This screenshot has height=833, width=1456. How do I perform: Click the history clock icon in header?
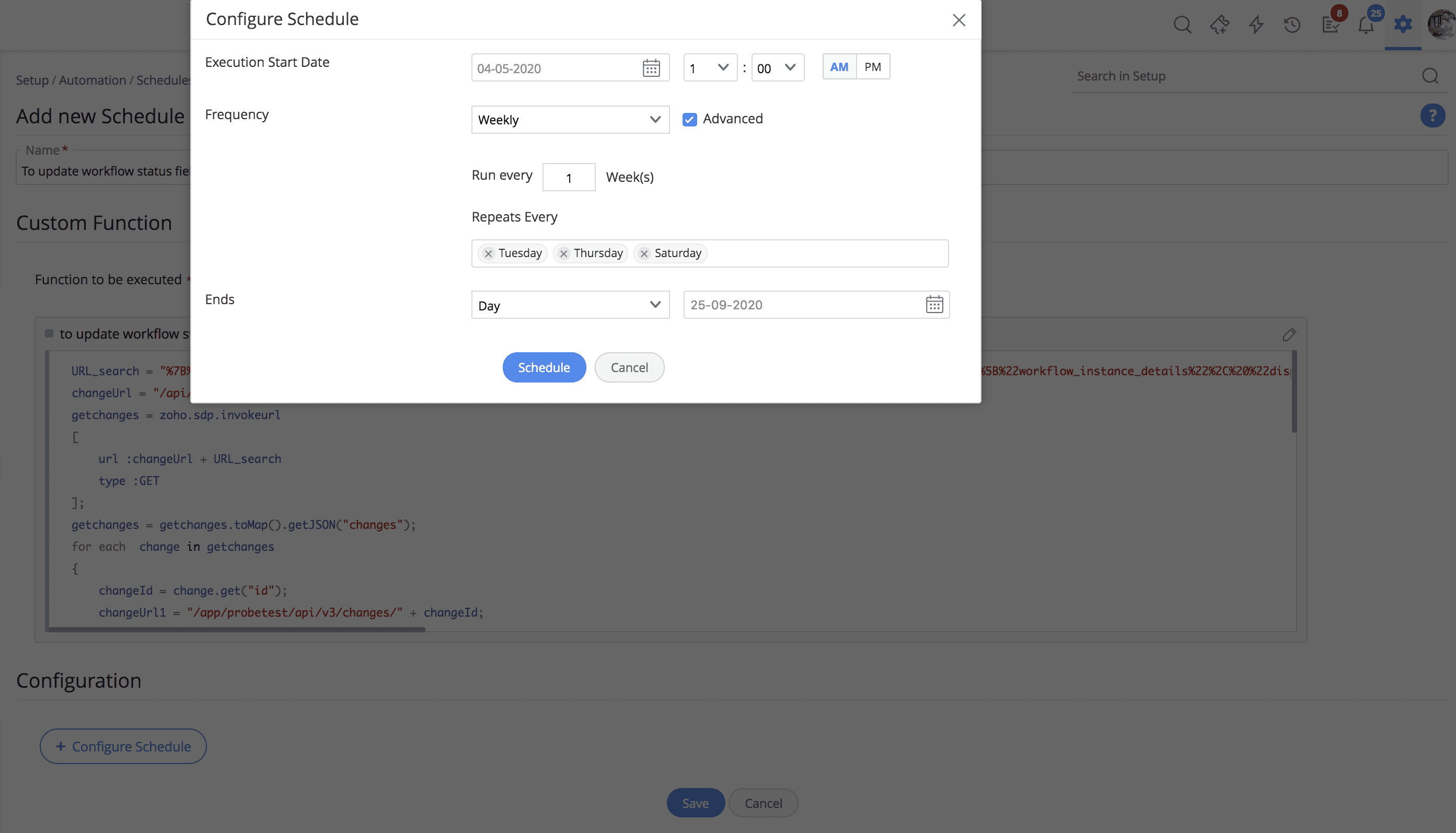pyautogui.click(x=1292, y=25)
